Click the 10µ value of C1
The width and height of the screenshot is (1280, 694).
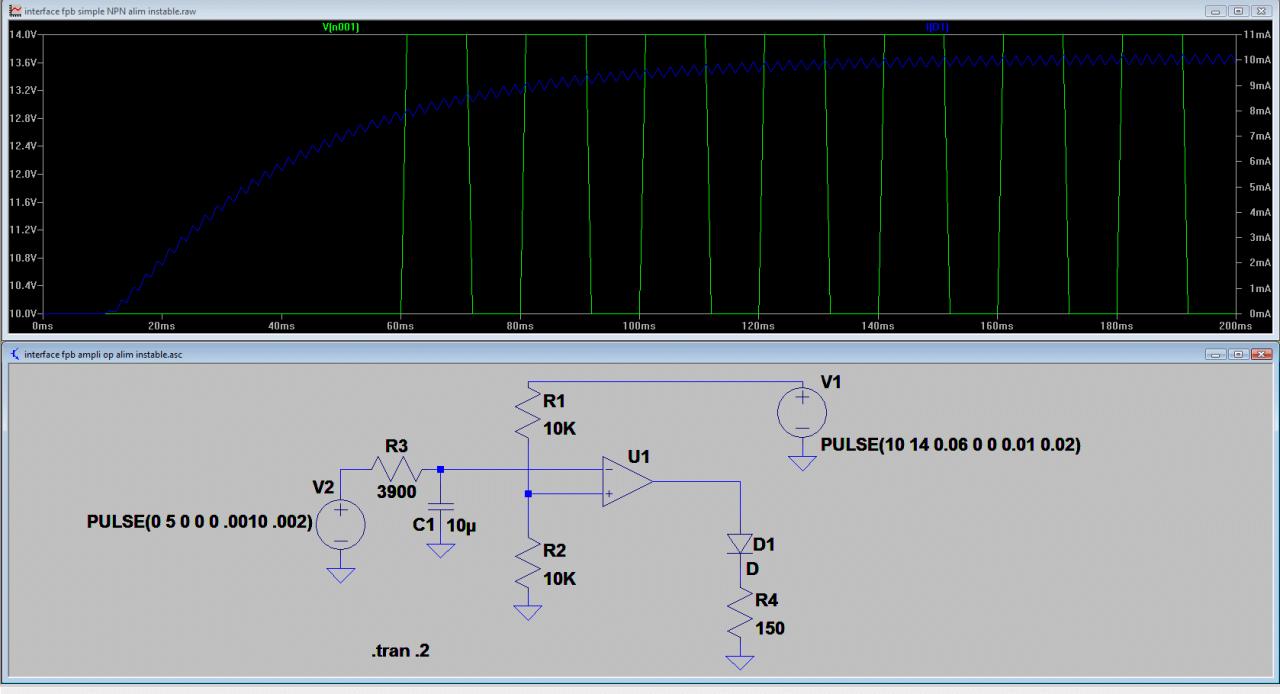coord(462,526)
